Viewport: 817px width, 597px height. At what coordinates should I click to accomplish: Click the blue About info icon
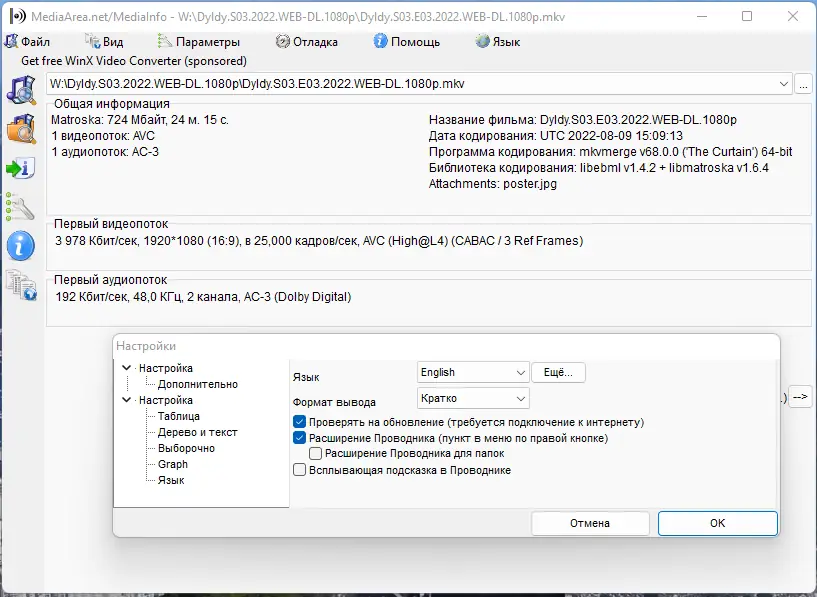(x=21, y=246)
